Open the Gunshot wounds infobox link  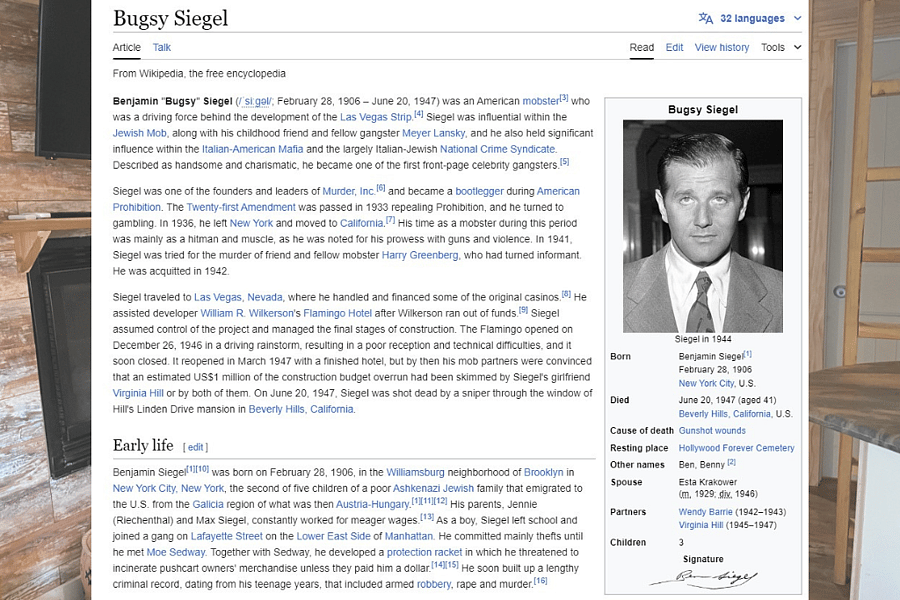712,431
